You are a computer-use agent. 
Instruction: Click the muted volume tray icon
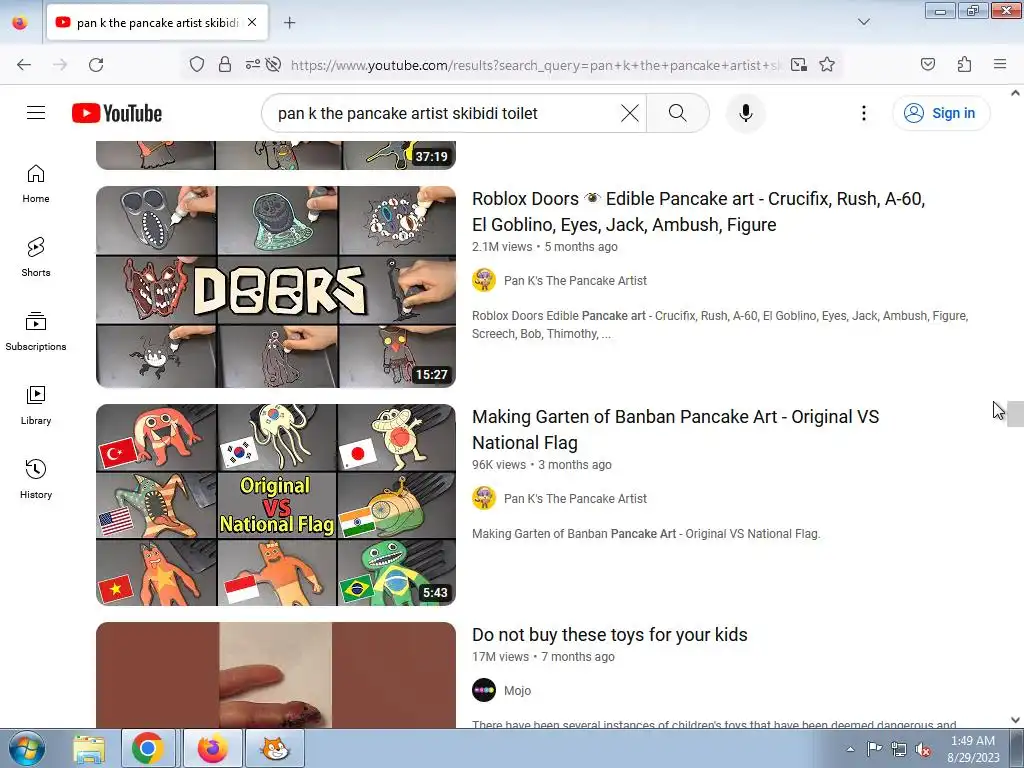tap(923, 750)
